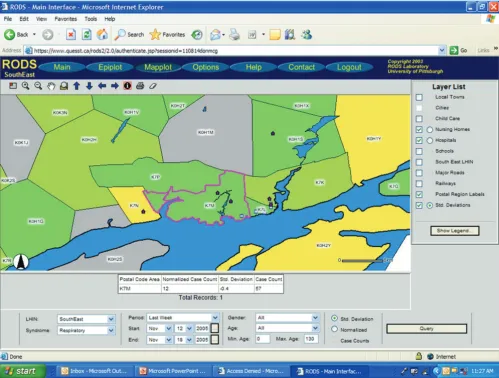Select the zoom in magnifier map tool

25,86
